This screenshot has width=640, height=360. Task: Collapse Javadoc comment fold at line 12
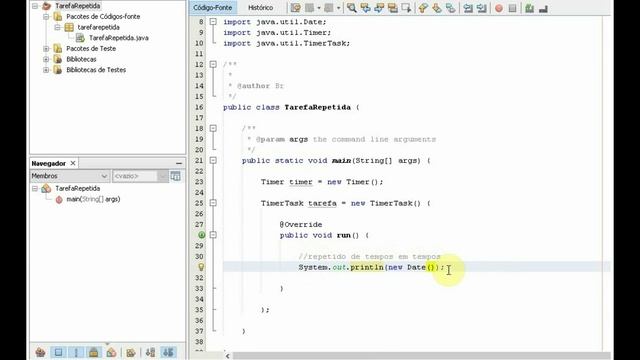[213, 64]
